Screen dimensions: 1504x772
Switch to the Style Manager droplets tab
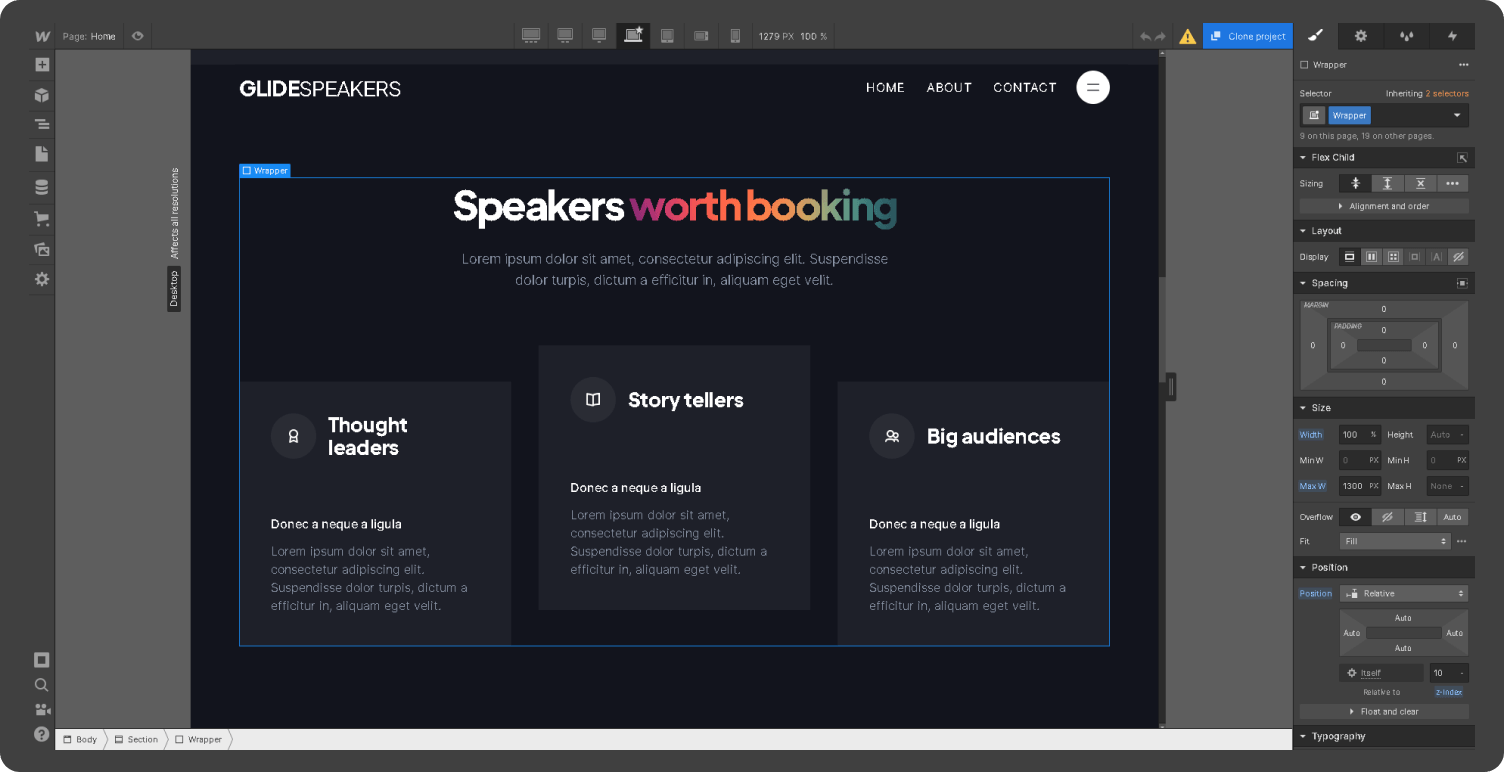click(x=1406, y=36)
